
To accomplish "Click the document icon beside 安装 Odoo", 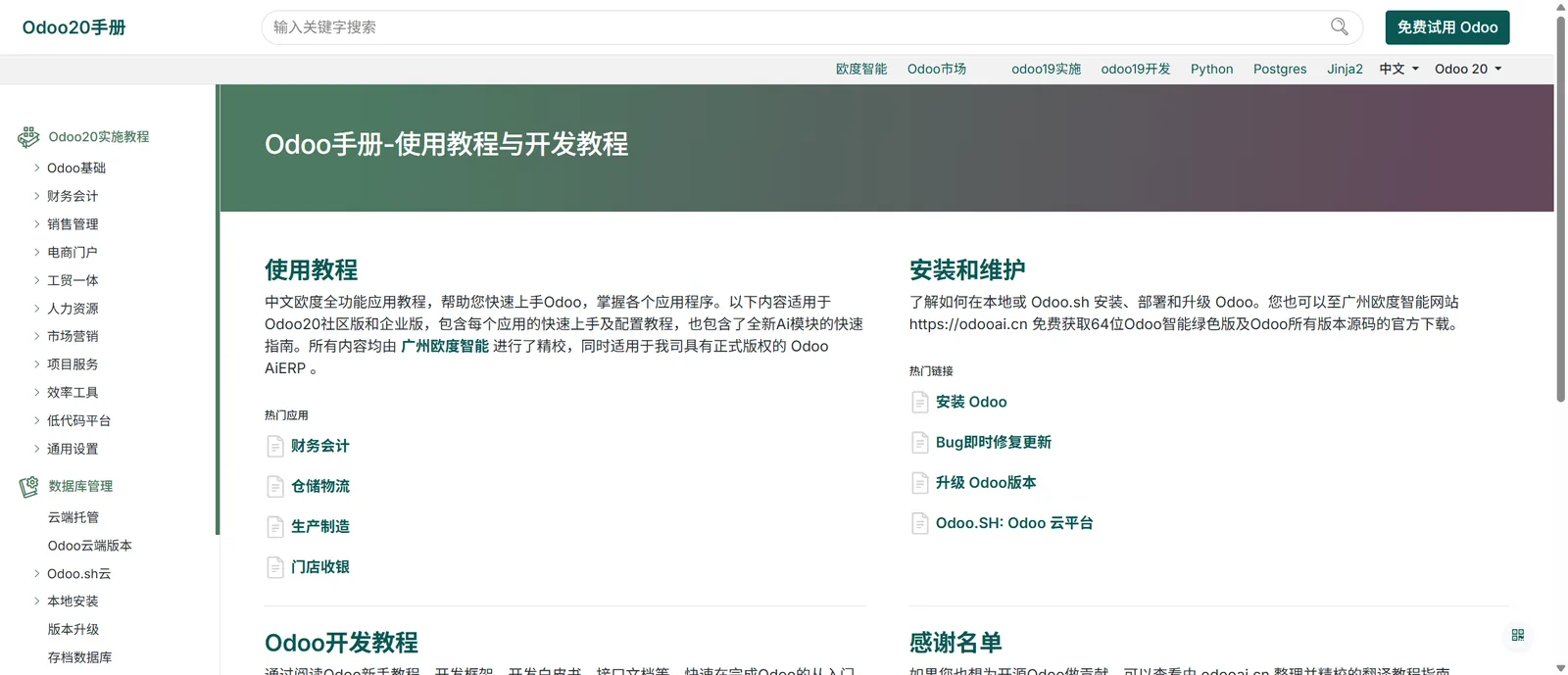I will [x=920, y=402].
